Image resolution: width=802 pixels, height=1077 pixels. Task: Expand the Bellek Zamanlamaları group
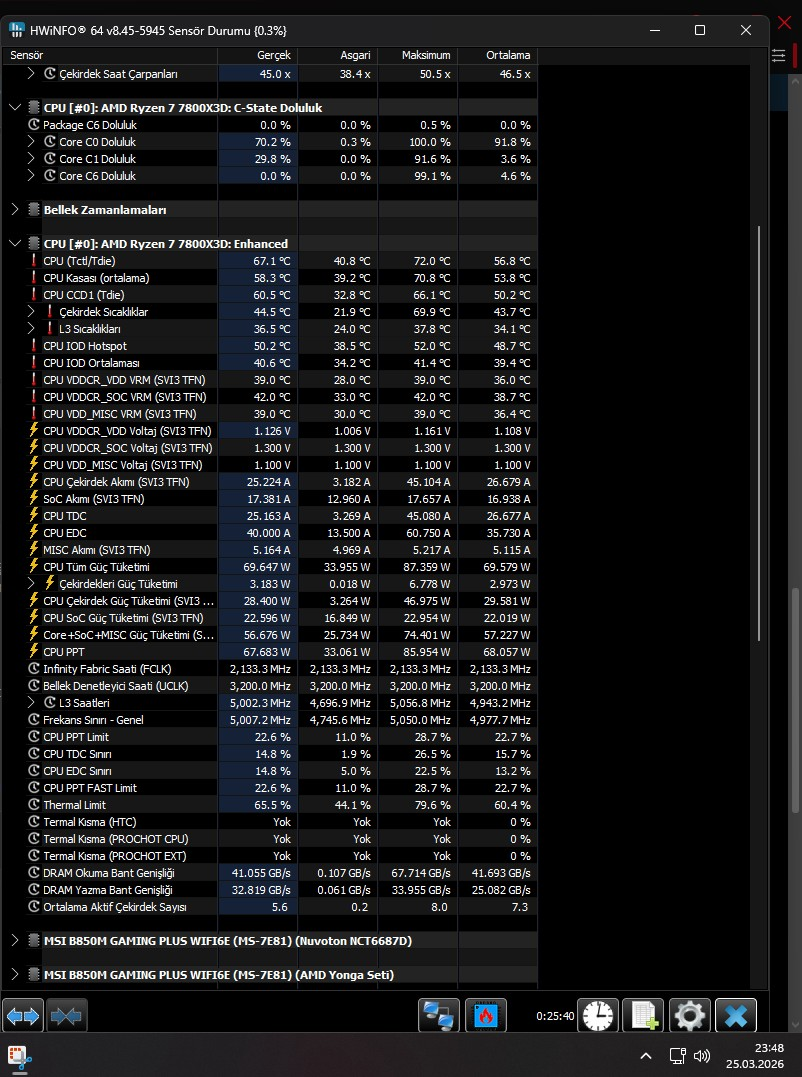pyautogui.click(x=15, y=209)
